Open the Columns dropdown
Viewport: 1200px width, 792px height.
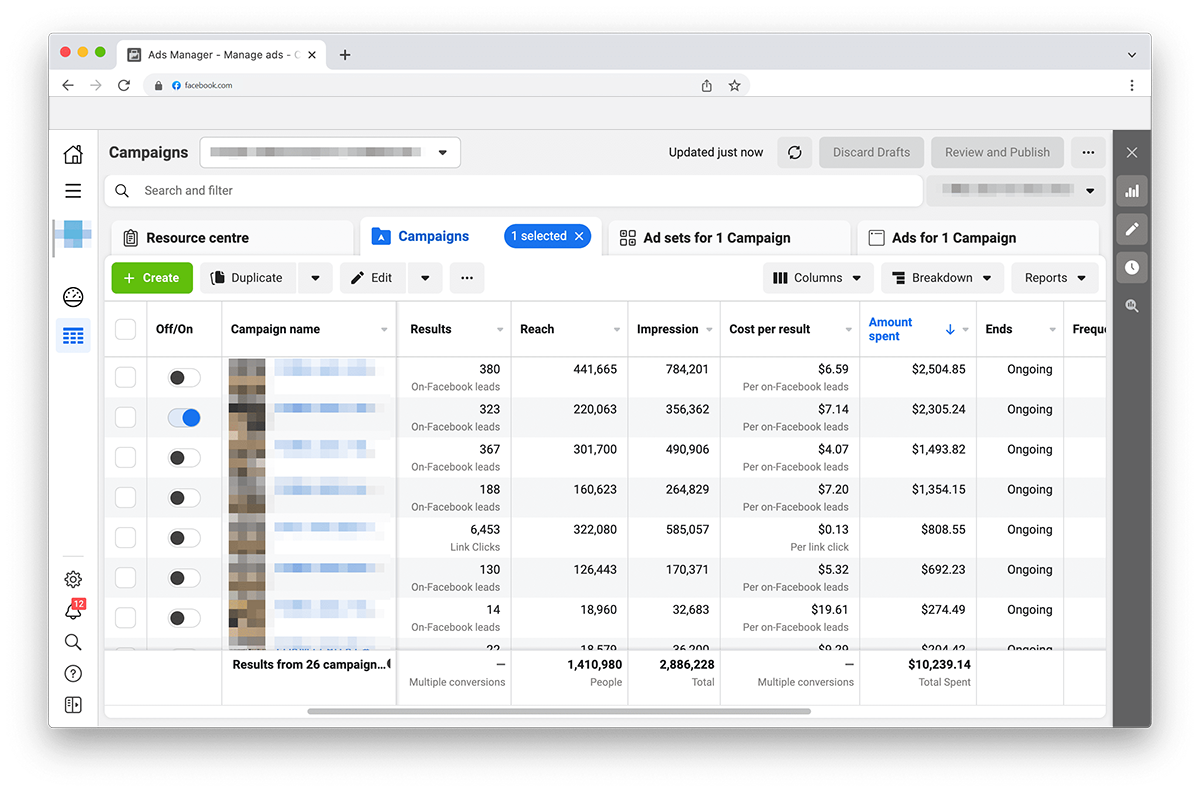[x=818, y=278]
